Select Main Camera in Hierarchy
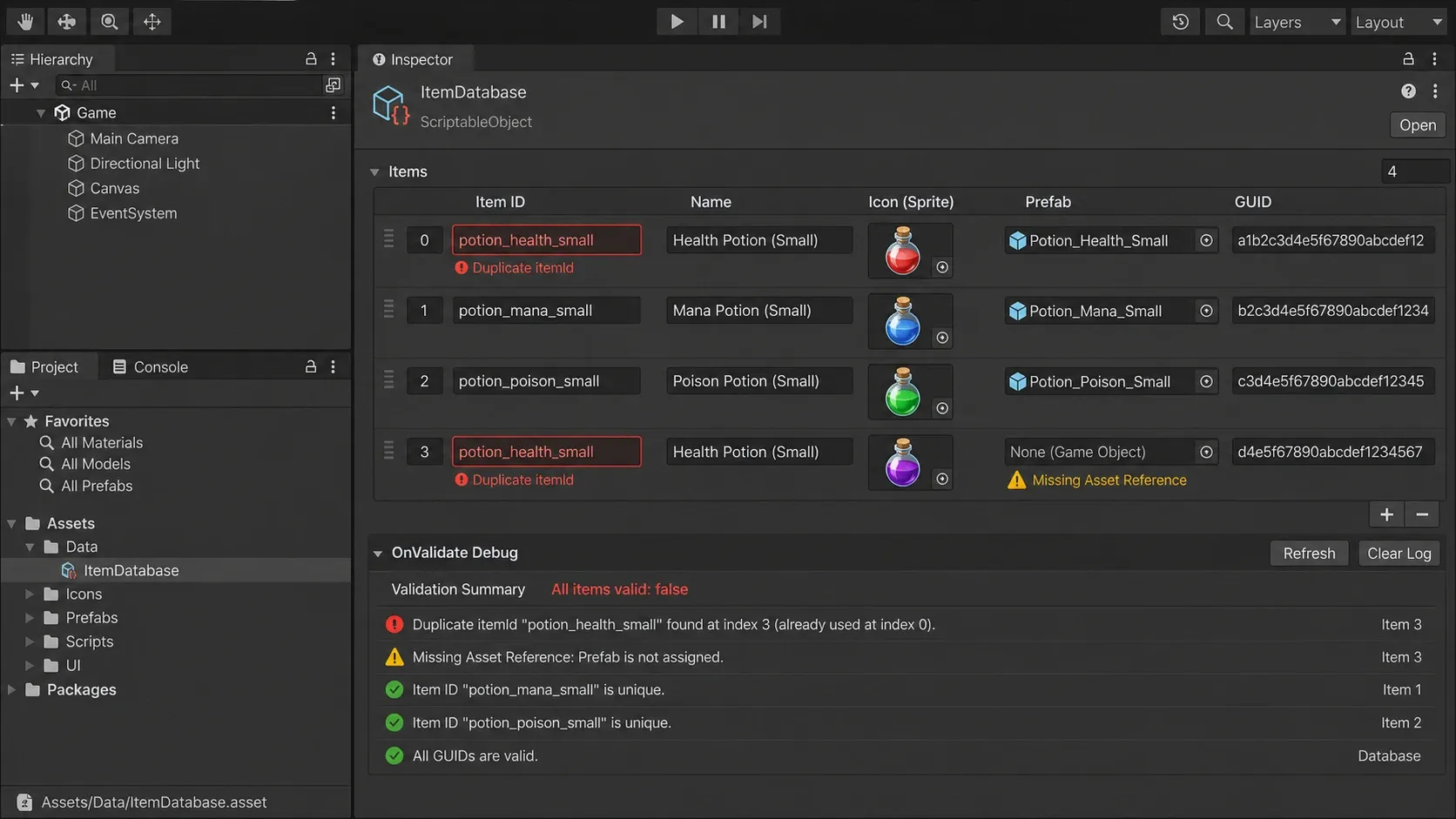The image size is (1456, 819). click(x=123, y=138)
